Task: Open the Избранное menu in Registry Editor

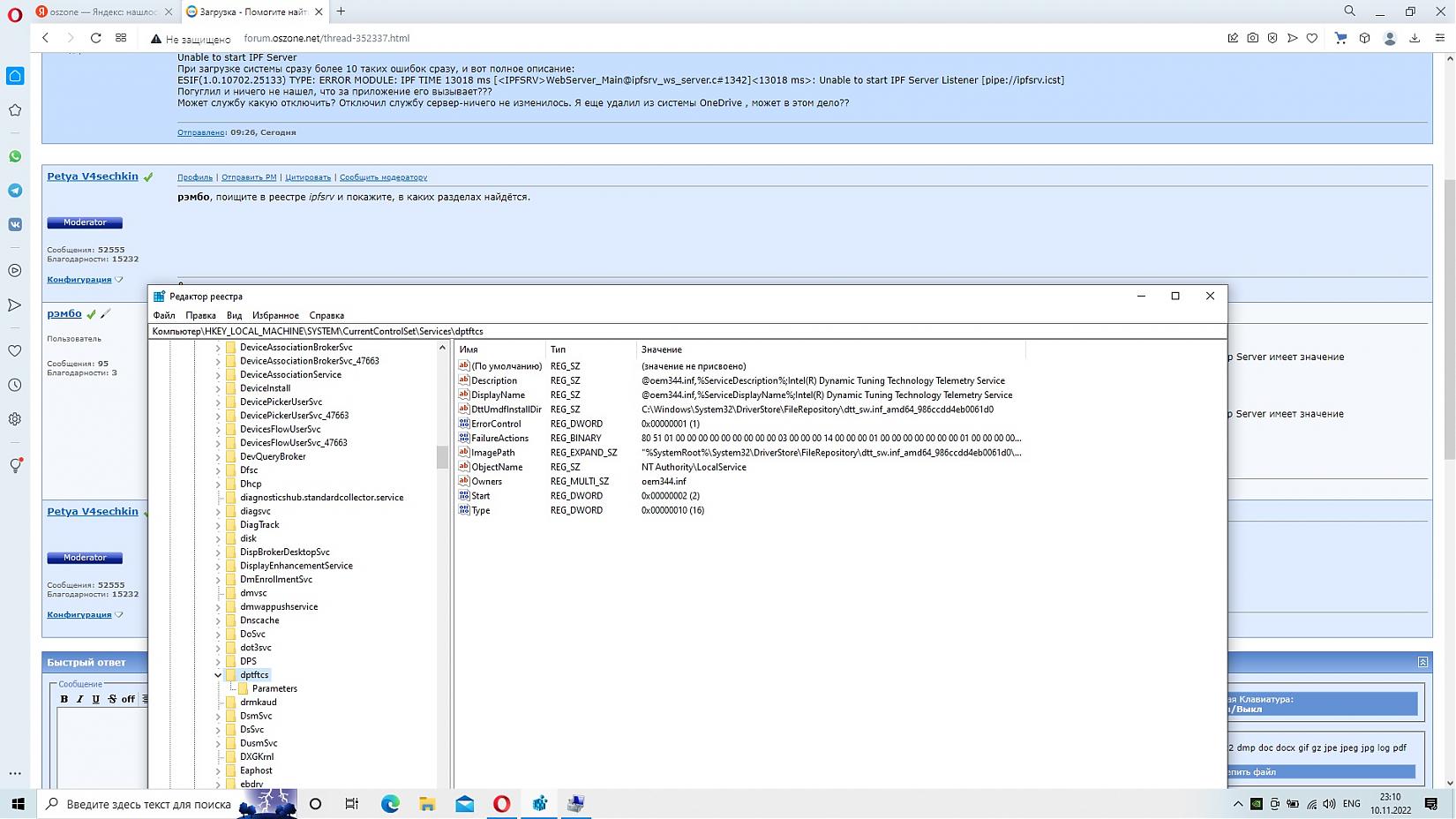Action: point(275,315)
